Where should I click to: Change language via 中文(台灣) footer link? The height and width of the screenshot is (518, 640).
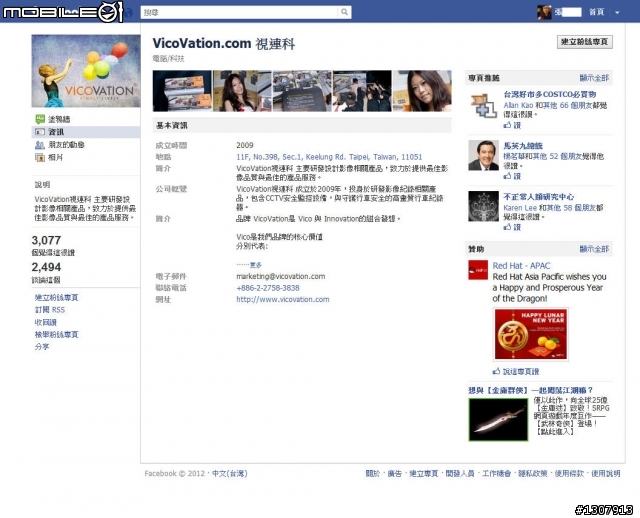(x=229, y=474)
